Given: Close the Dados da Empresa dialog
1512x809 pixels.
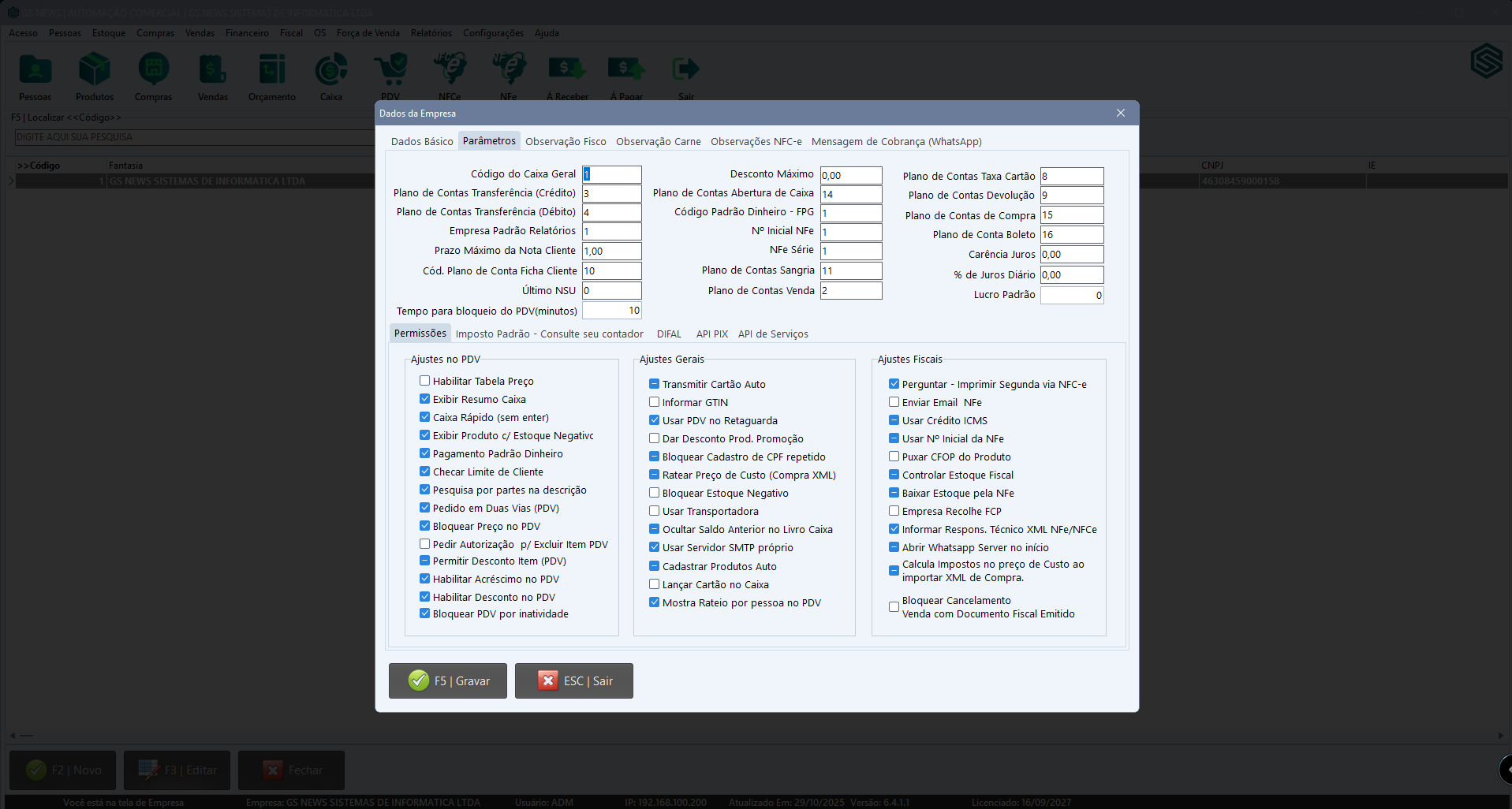Looking at the screenshot, I should pos(1120,114).
